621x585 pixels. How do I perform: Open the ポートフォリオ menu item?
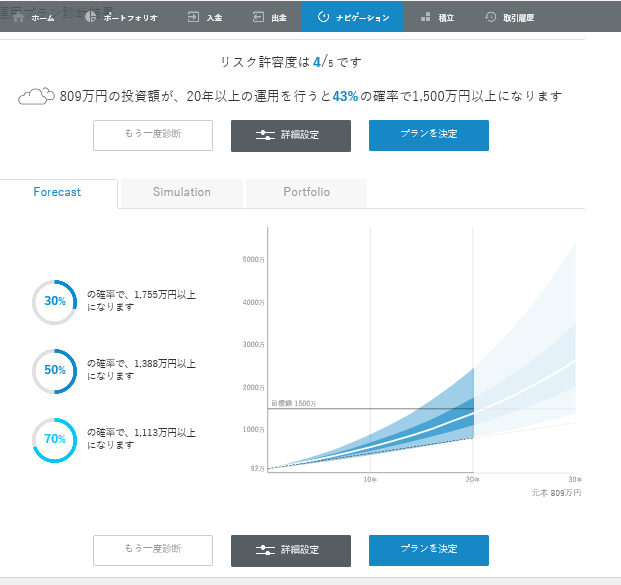point(121,17)
